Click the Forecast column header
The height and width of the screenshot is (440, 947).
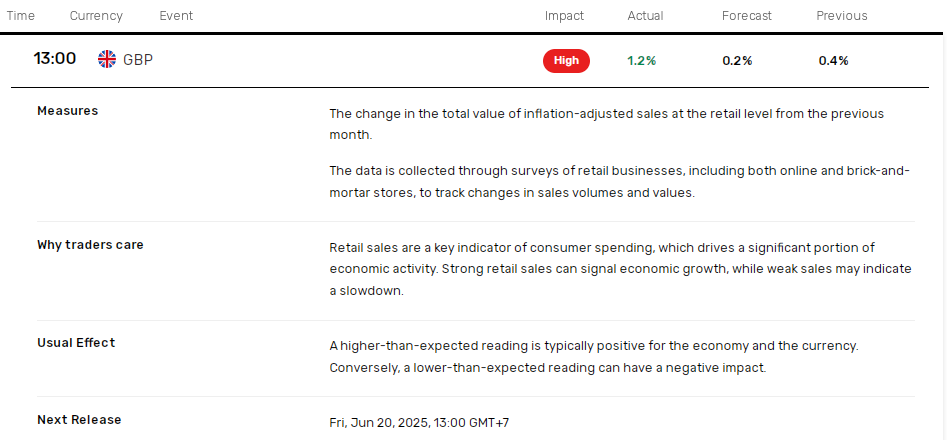click(746, 16)
